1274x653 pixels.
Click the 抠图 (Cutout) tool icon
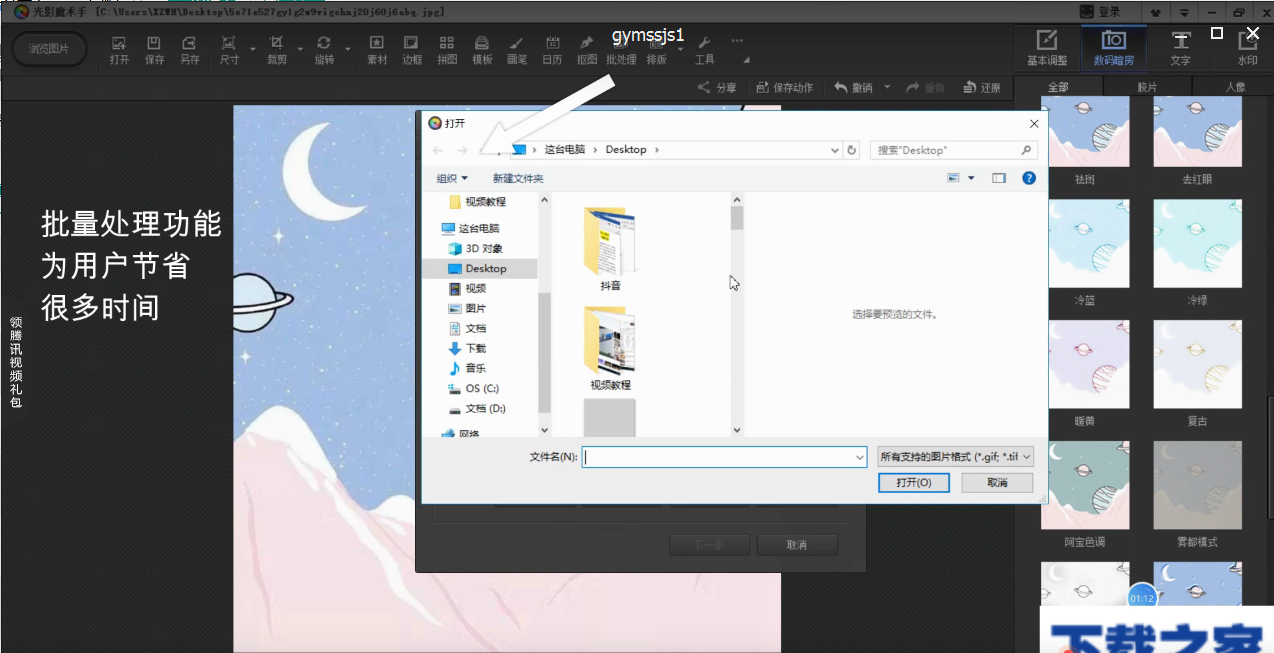tap(587, 50)
